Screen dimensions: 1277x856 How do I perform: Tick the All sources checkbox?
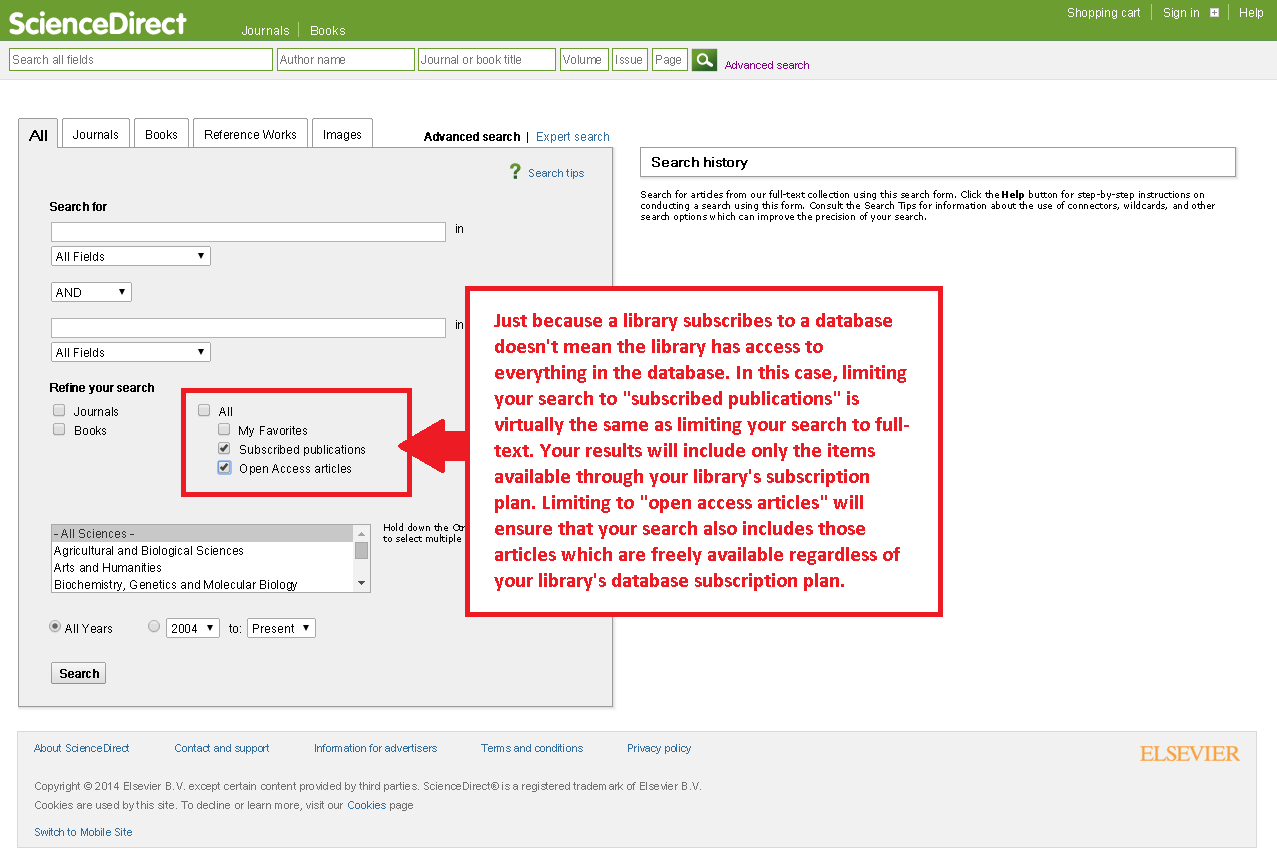click(x=204, y=411)
